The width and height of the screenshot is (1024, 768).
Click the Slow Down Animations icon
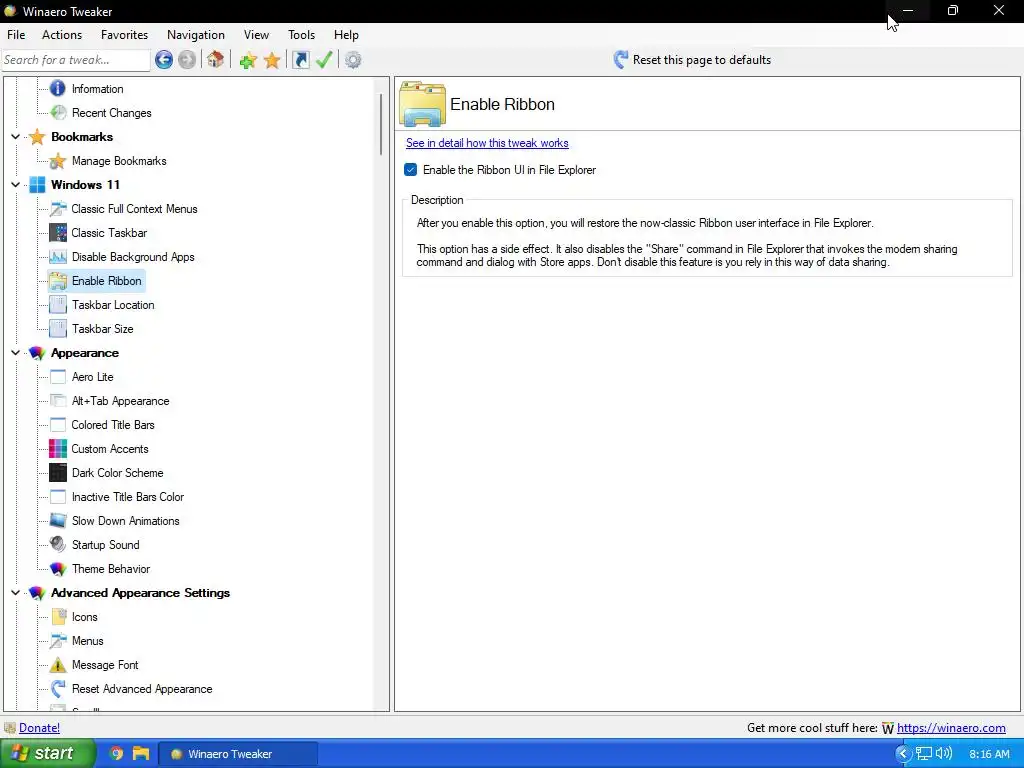coord(58,520)
